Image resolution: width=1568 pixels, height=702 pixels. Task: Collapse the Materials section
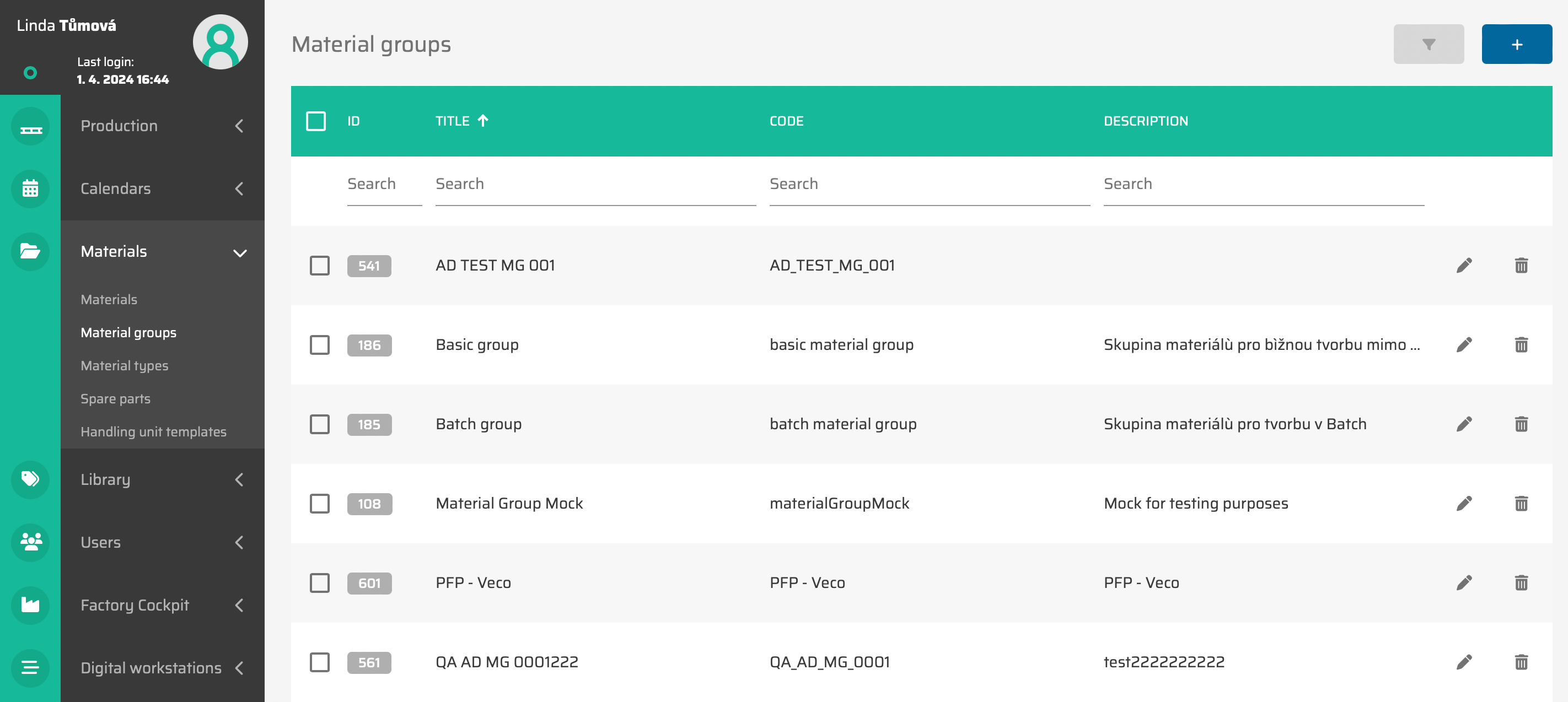(x=239, y=252)
